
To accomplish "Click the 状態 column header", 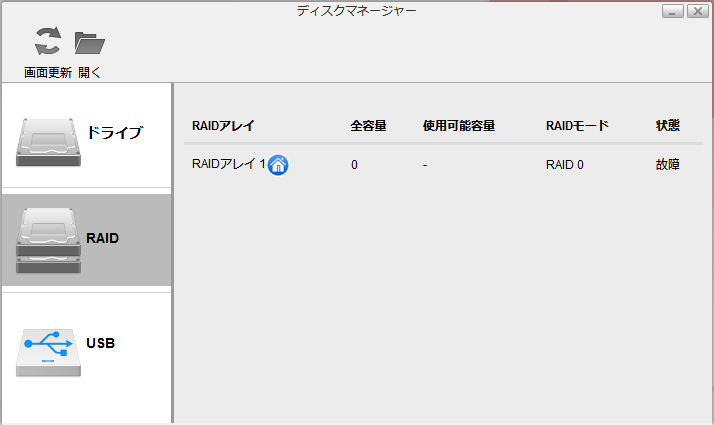I will [x=668, y=126].
